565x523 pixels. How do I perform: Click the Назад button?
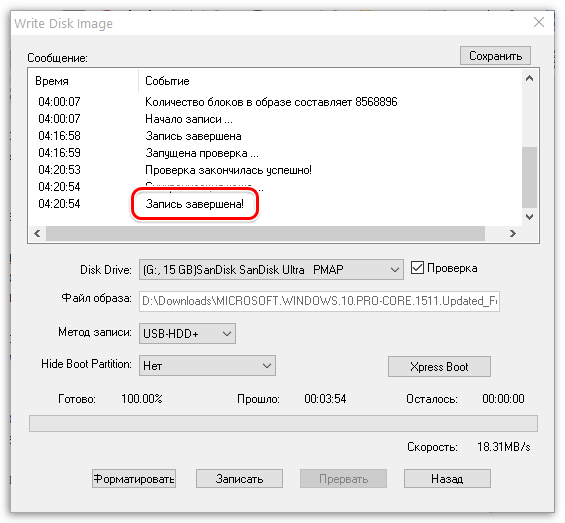447,479
